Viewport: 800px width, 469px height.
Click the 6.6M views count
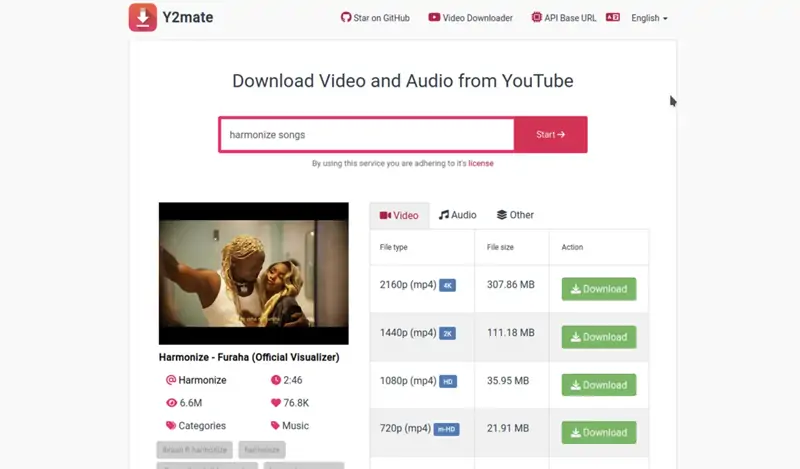pos(191,403)
